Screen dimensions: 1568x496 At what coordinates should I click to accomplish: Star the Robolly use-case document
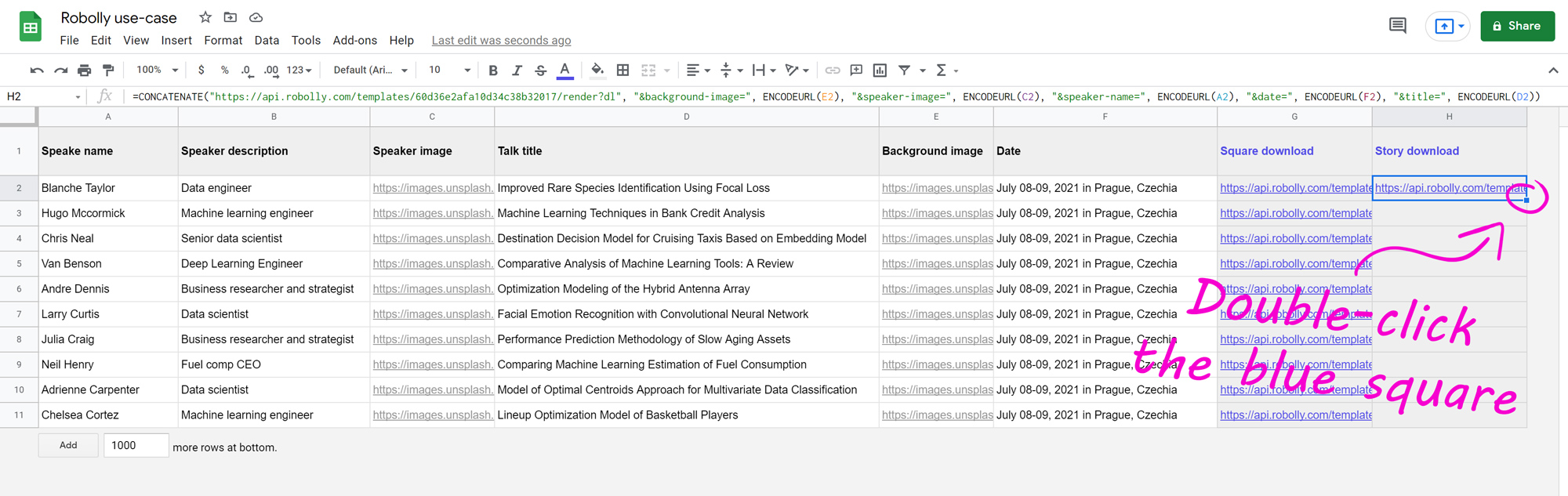205,17
